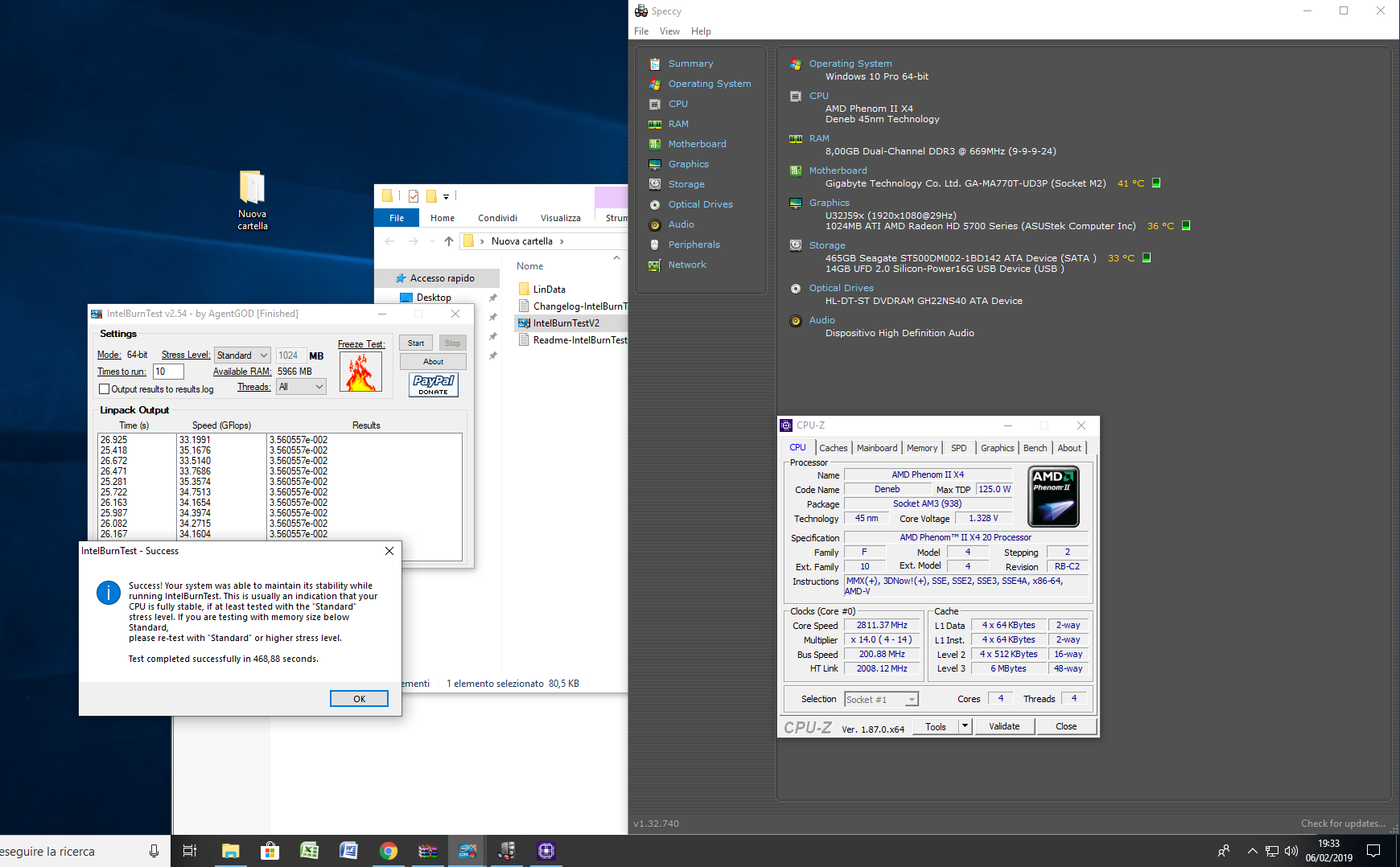Switch to the SPD tab in CPU-Z
This screenshot has height=867, width=1400.
959,448
